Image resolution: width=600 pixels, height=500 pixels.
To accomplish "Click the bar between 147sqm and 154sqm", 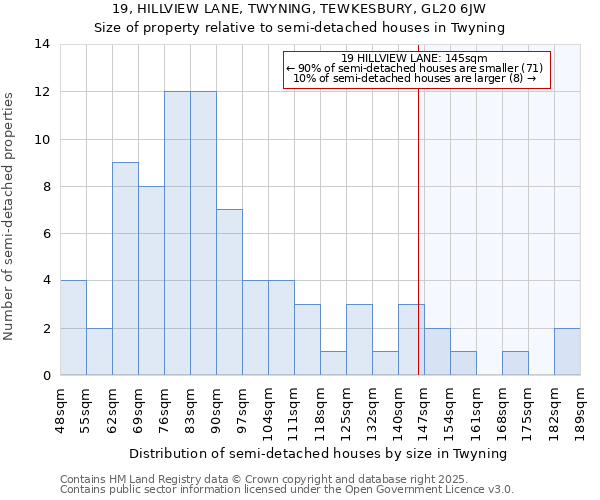I will [438, 352].
